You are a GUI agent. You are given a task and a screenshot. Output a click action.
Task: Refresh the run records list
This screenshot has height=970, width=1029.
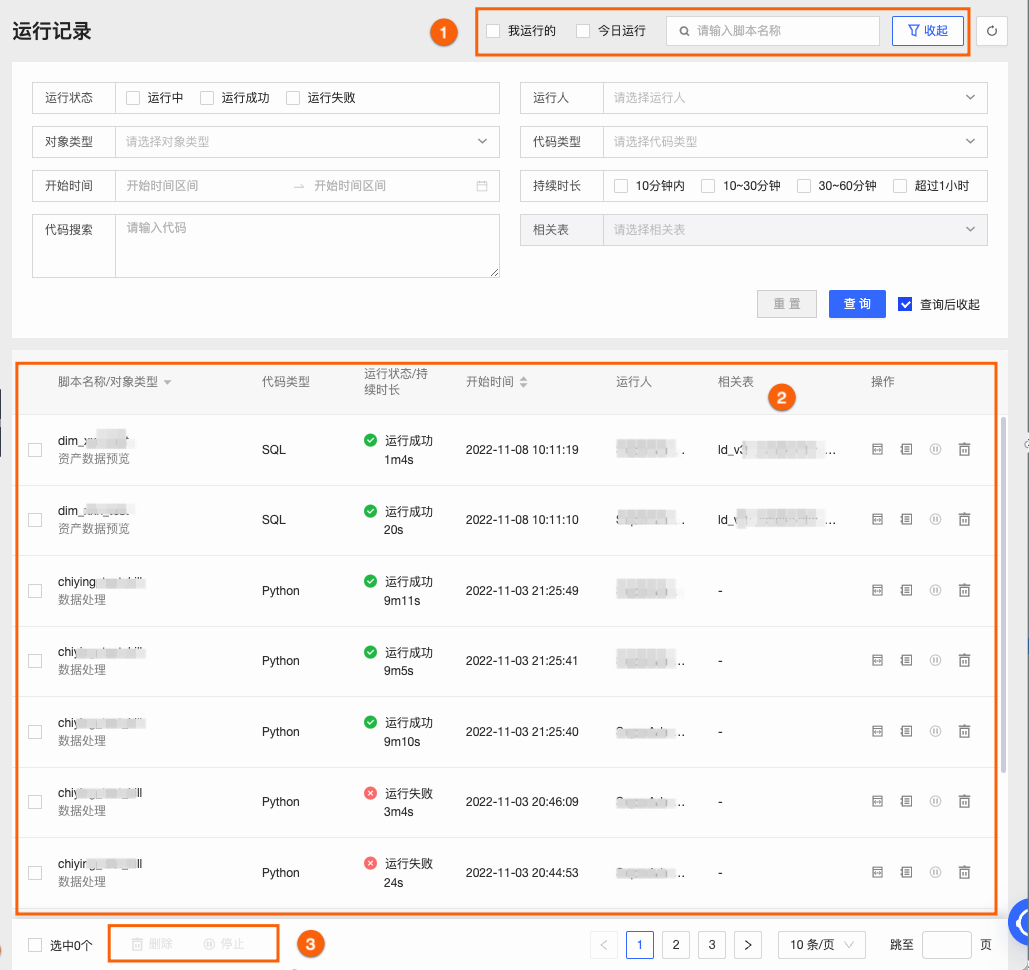992,31
